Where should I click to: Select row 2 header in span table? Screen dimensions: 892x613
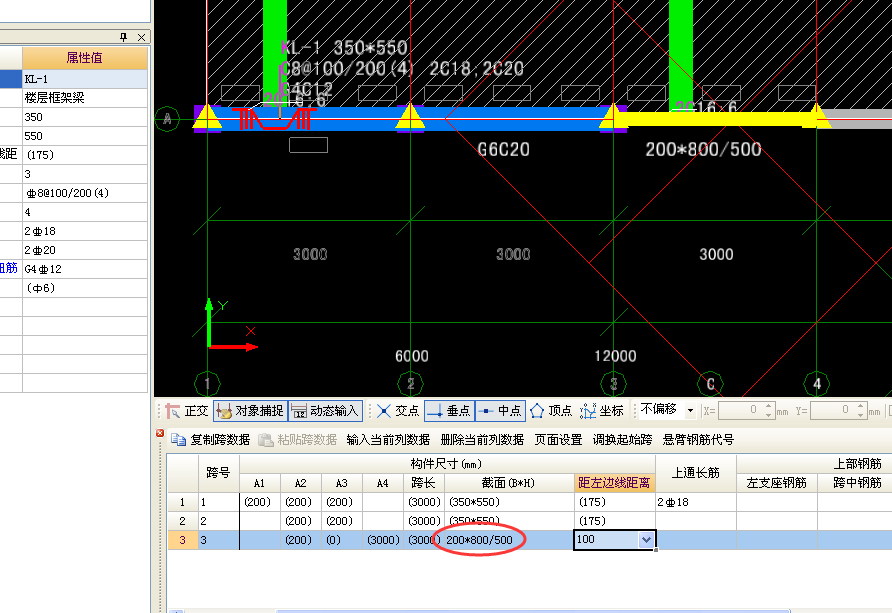pyautogui.click(x=183, y=521)
